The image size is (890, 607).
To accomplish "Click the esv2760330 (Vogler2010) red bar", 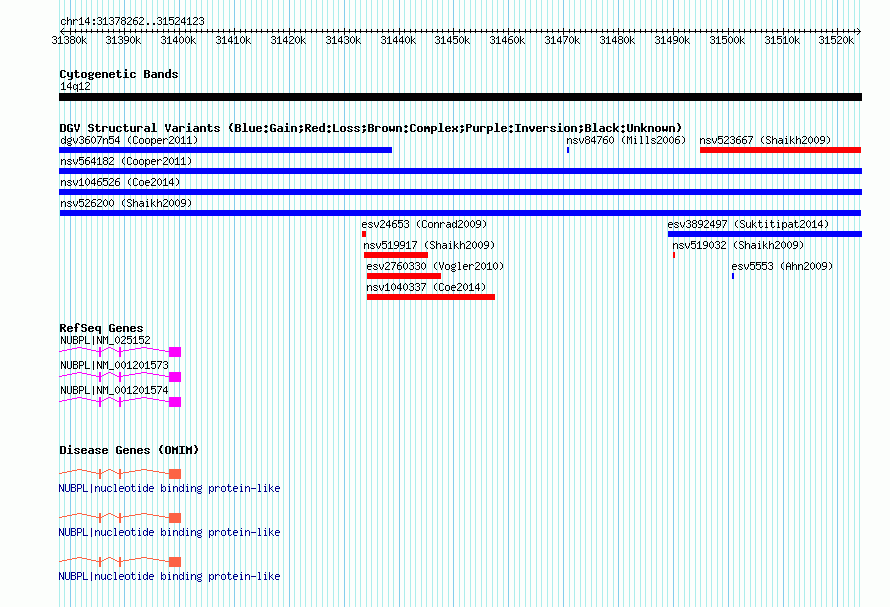I will (x=404, y=276).
